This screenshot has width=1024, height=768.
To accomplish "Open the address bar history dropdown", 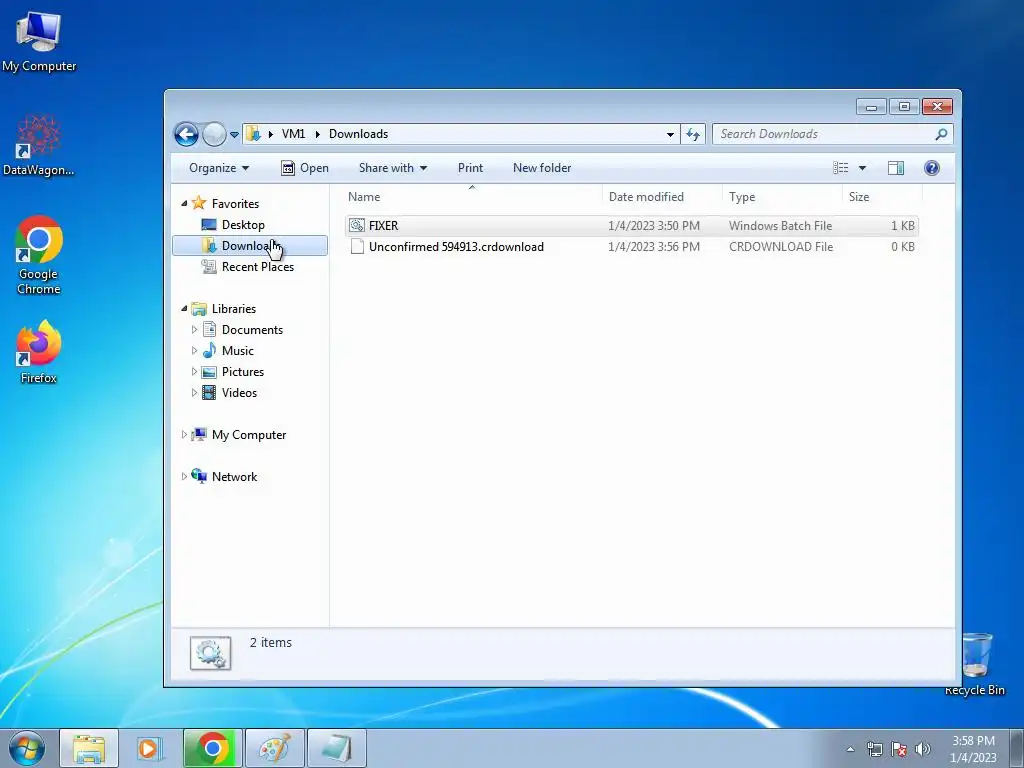I will (670, 135).
